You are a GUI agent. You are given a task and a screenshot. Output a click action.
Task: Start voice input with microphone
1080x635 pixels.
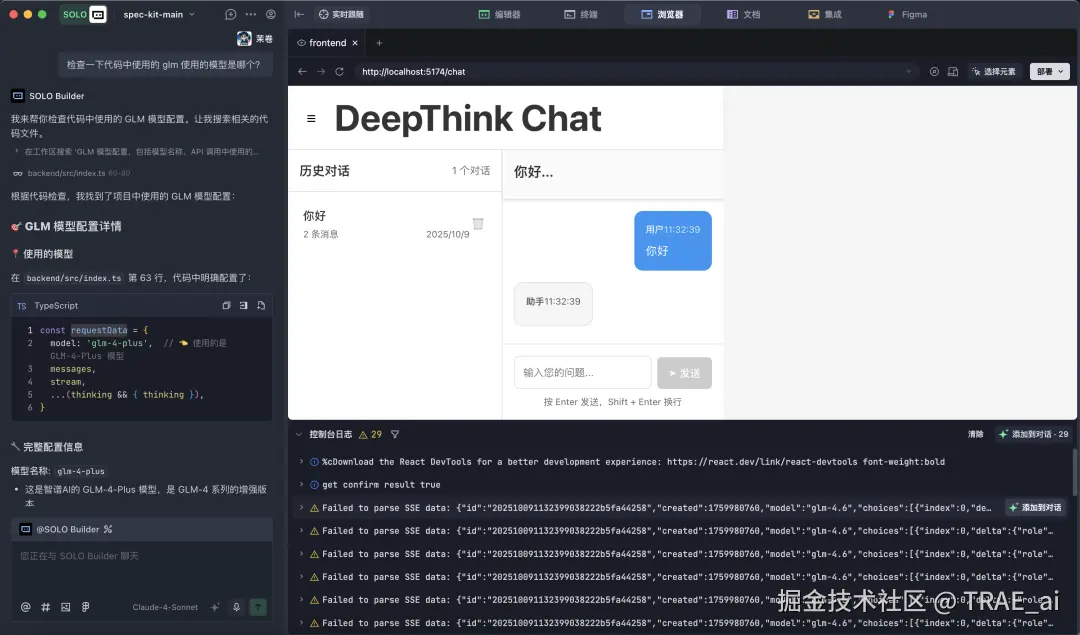pyautogui.click(x=236, y=607)
